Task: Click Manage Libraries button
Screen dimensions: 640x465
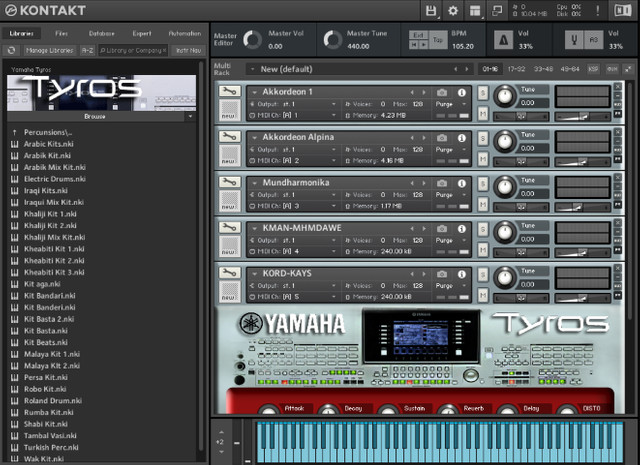Action: click(49, 50)
